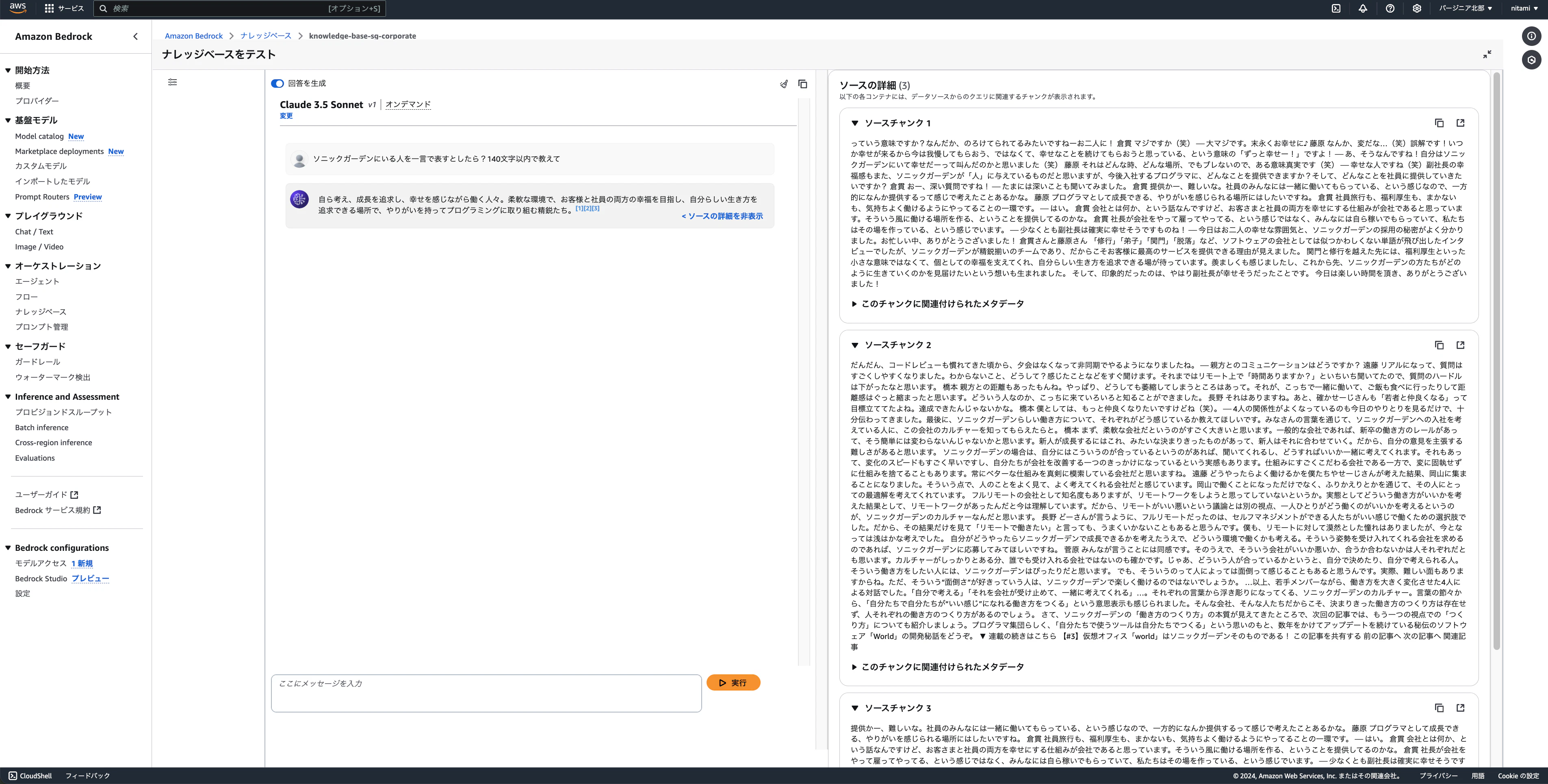Select Chat / Text in sidebar
The image size is (1548, 784).
pos(34,232)
